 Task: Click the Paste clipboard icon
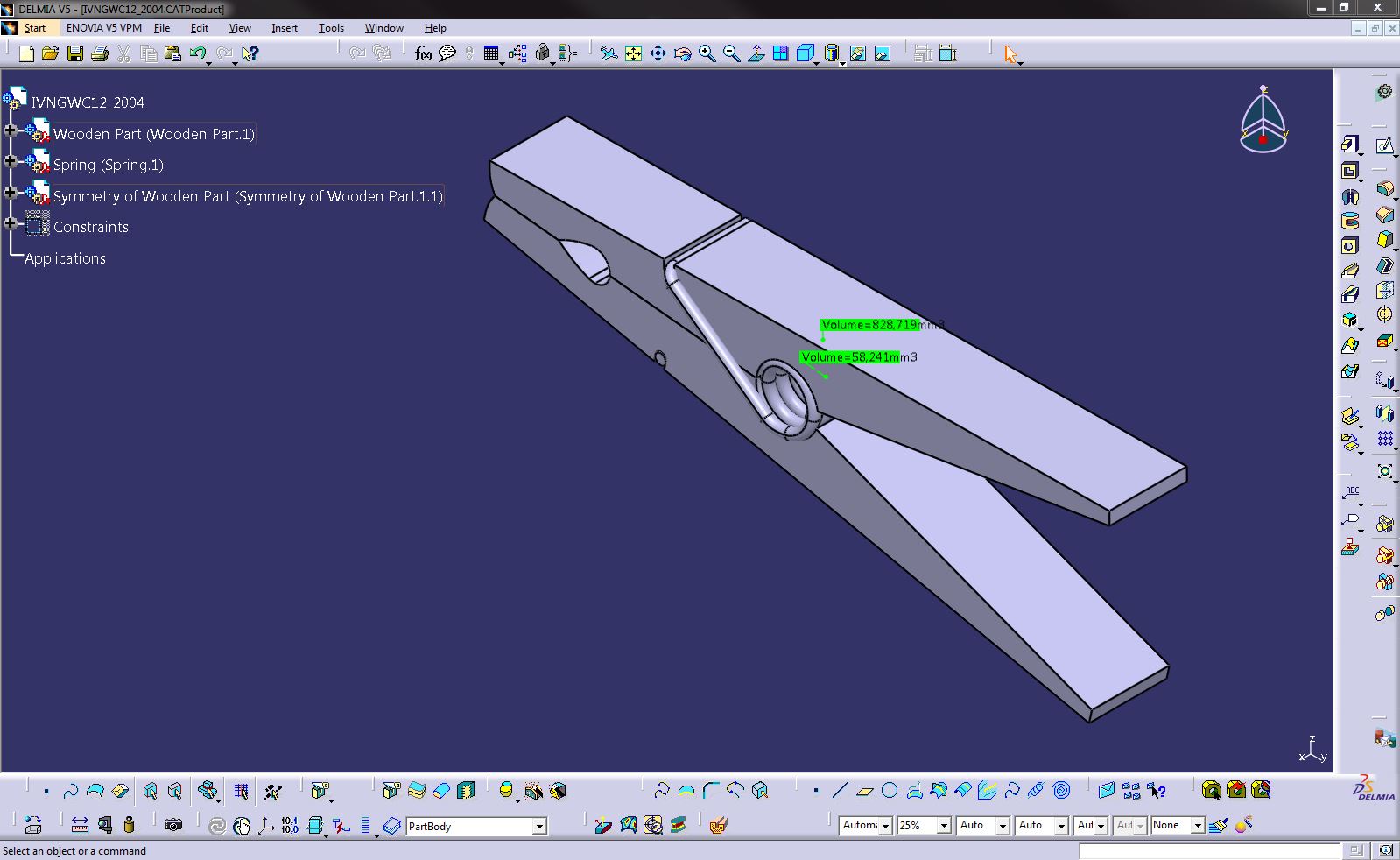click(173, 53)
